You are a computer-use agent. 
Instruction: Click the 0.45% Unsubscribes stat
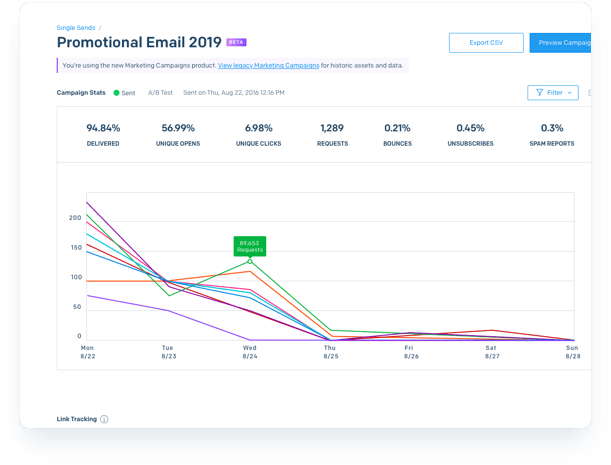coord(470,135)
